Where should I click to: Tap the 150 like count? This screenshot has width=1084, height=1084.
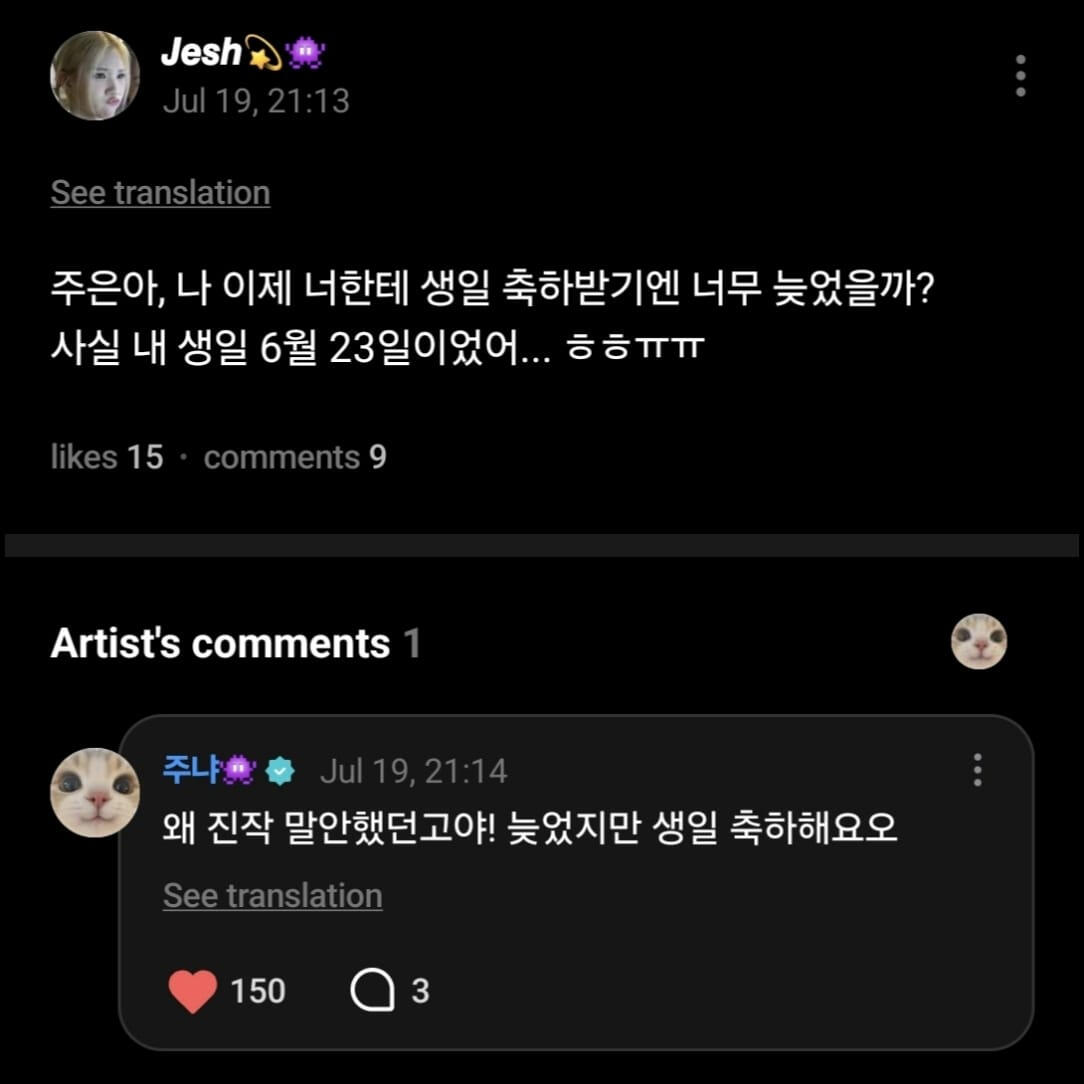coord(258,991)
